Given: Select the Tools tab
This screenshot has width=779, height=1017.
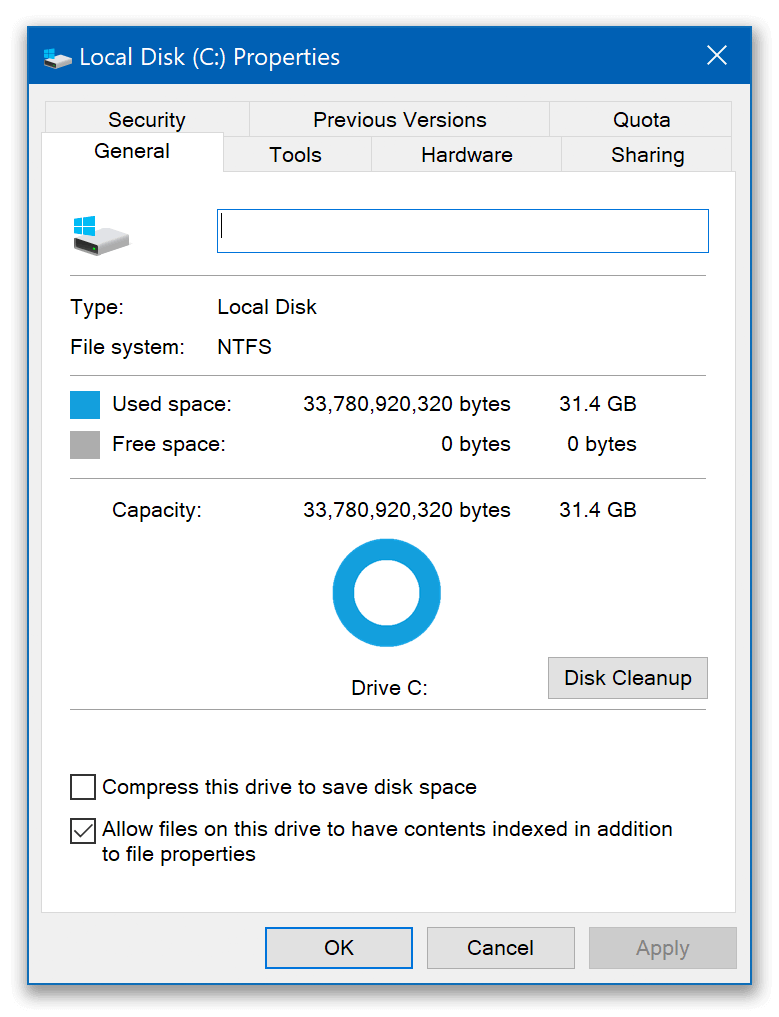Looking at the screenshot, I should pyautogui.click(x=295, y=155).
